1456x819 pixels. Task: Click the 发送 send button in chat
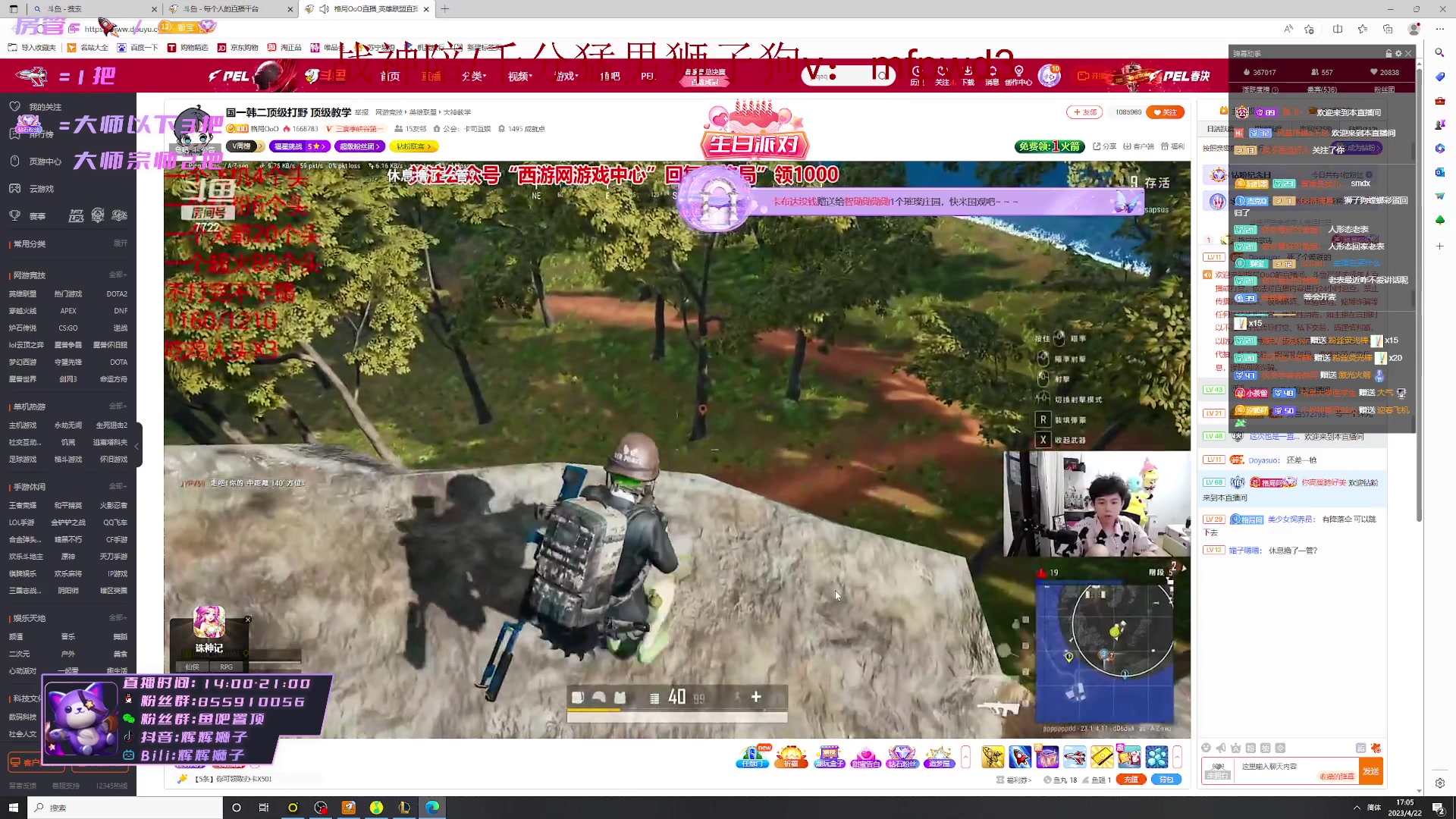[1371, 771]
